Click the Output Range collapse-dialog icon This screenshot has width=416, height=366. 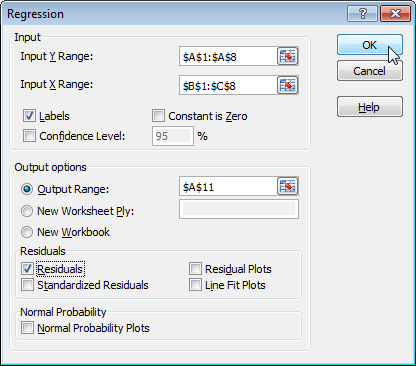click(288, 186)
